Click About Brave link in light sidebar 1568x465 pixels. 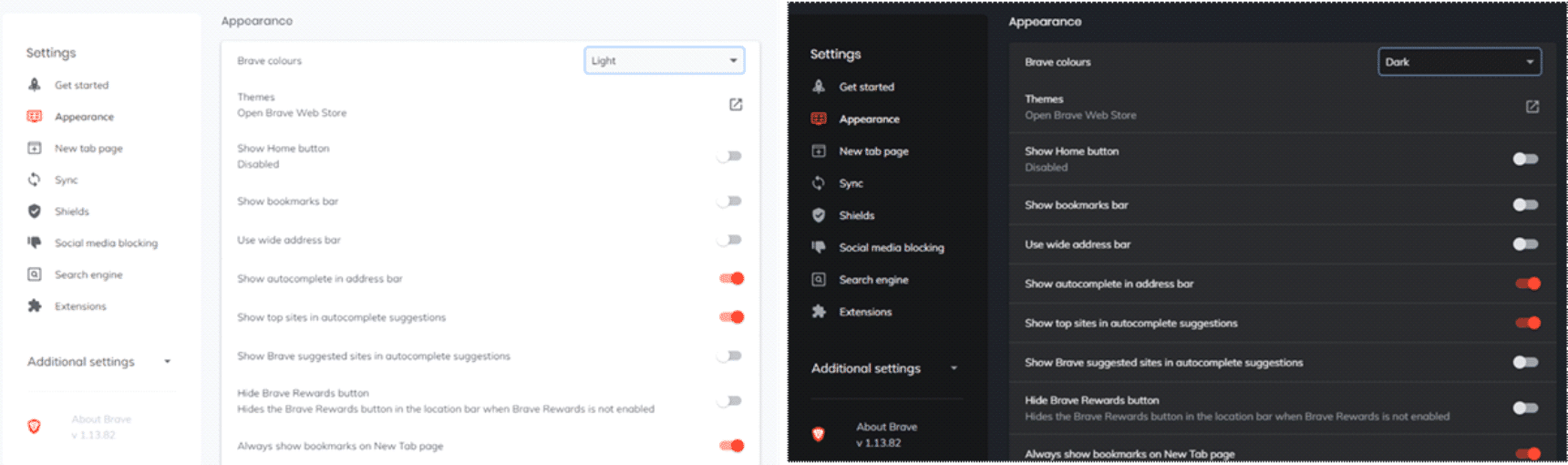[x=101, y=419]
